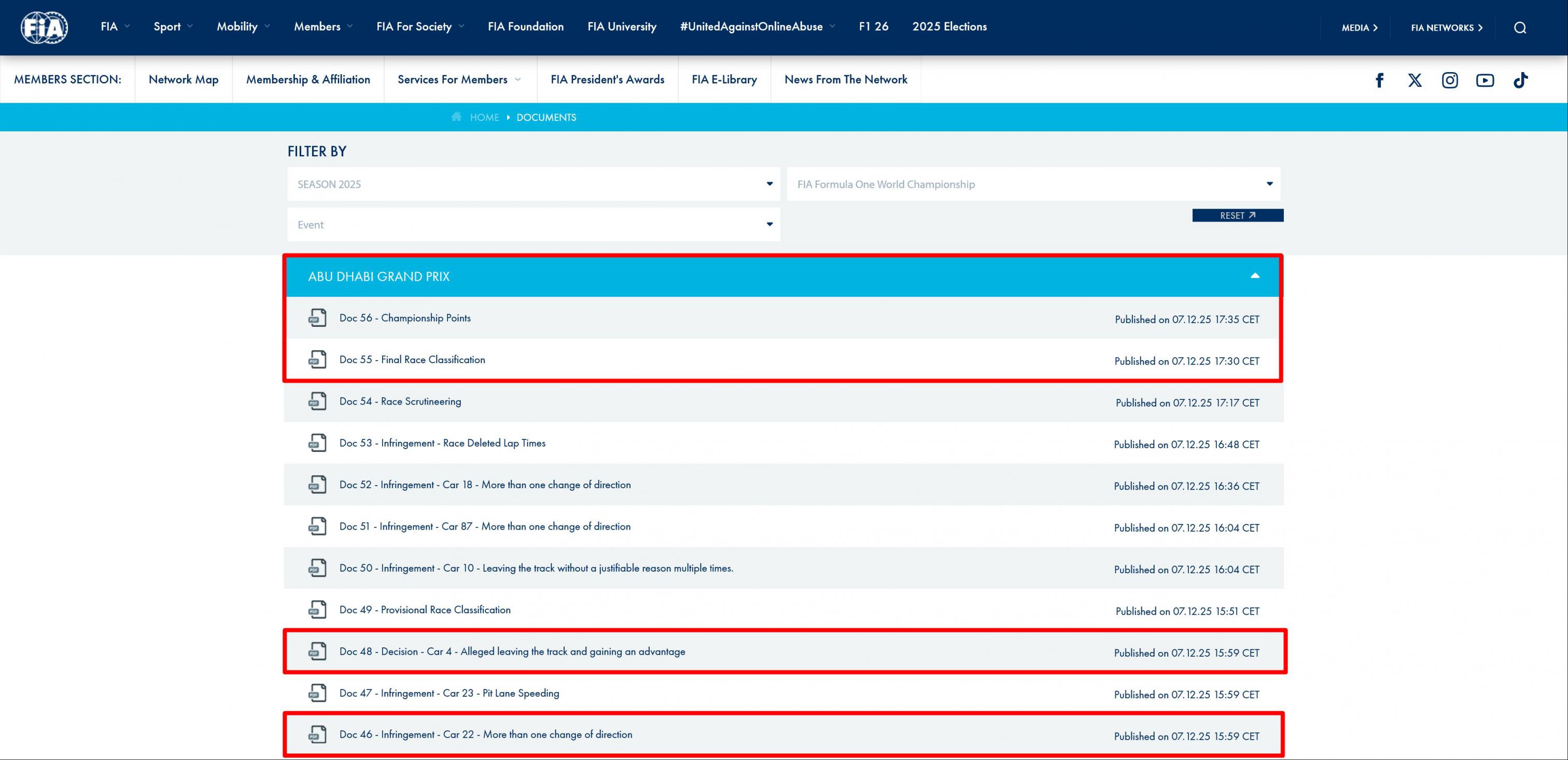Click PDF icon for Doc 50
This screenshot has height=760, width=1568.
(317, 568)
